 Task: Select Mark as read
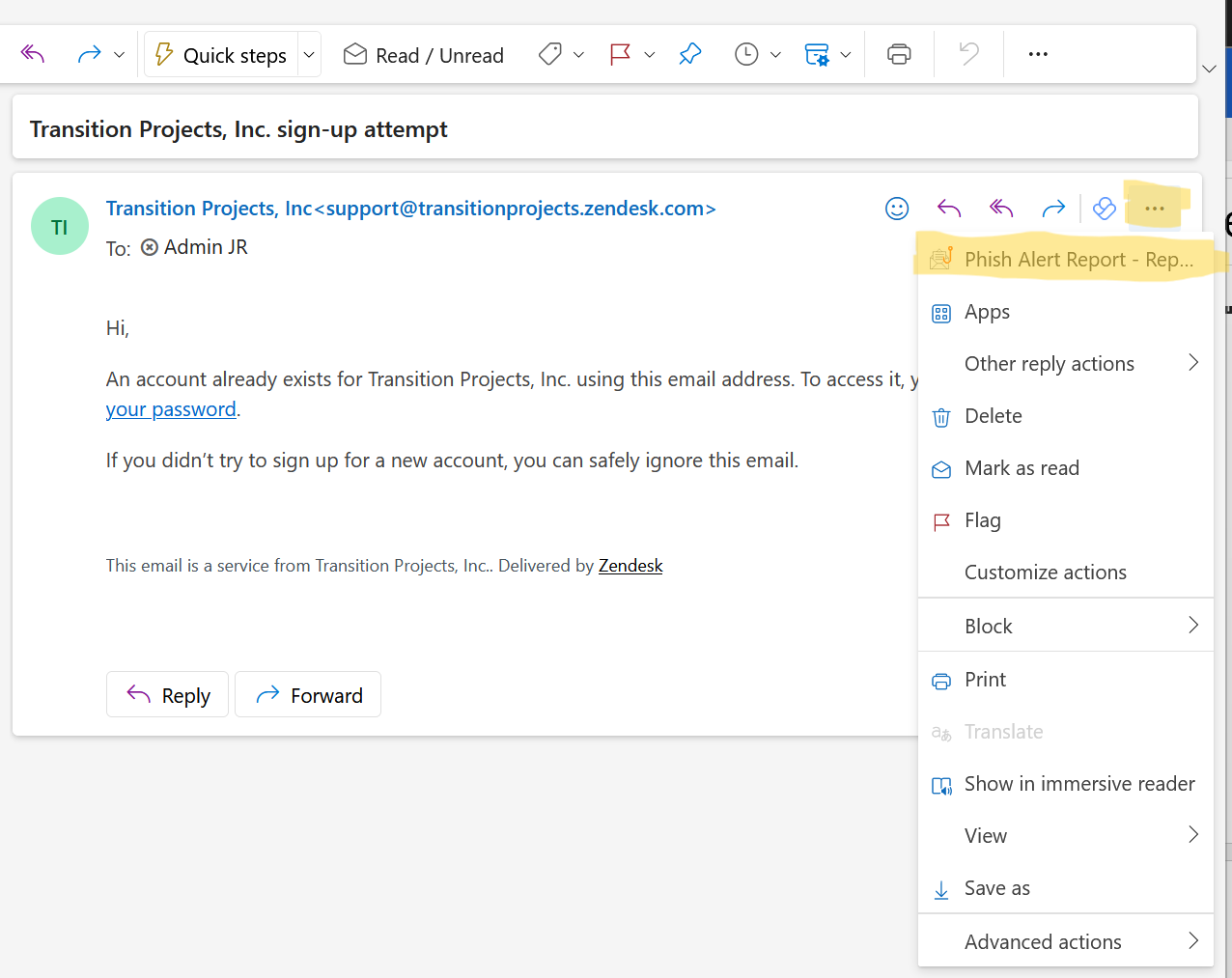click(1066, 468)
